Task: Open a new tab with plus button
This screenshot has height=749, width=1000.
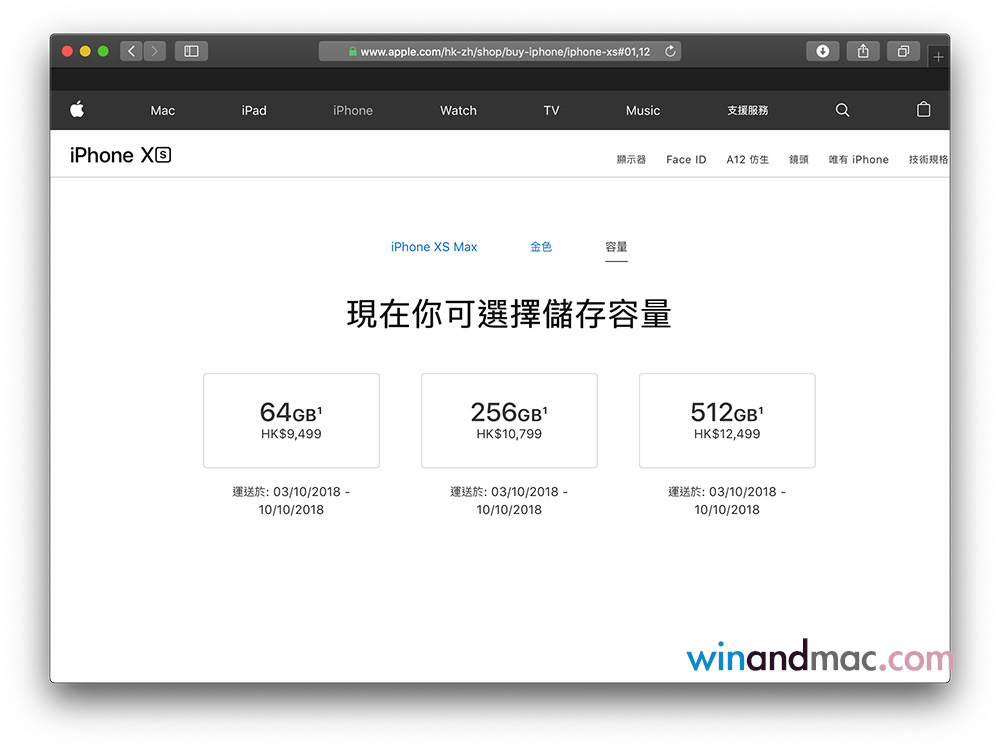Action: [938, 57]
